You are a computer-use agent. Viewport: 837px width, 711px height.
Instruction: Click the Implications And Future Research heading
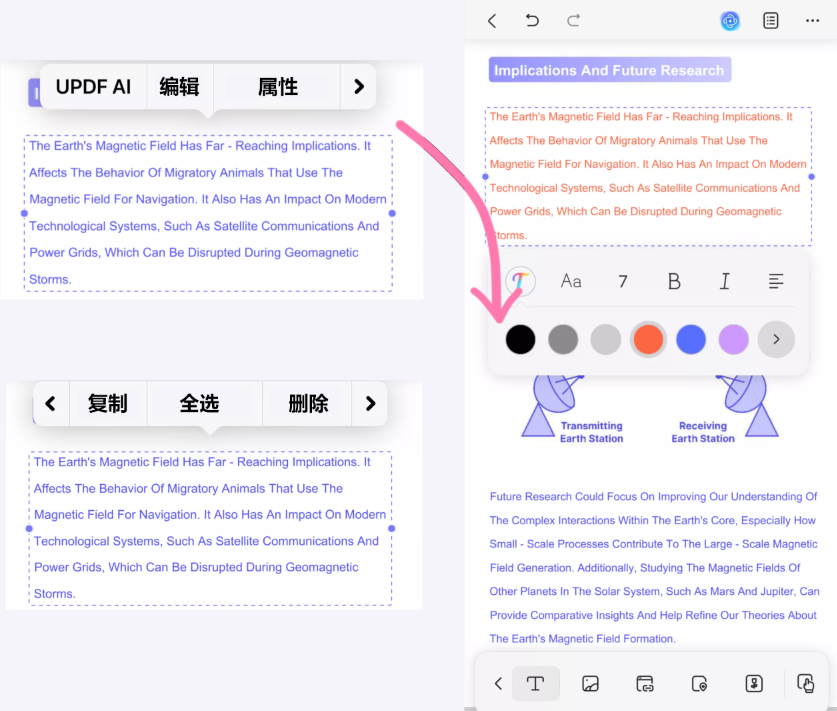click(609, 70)
